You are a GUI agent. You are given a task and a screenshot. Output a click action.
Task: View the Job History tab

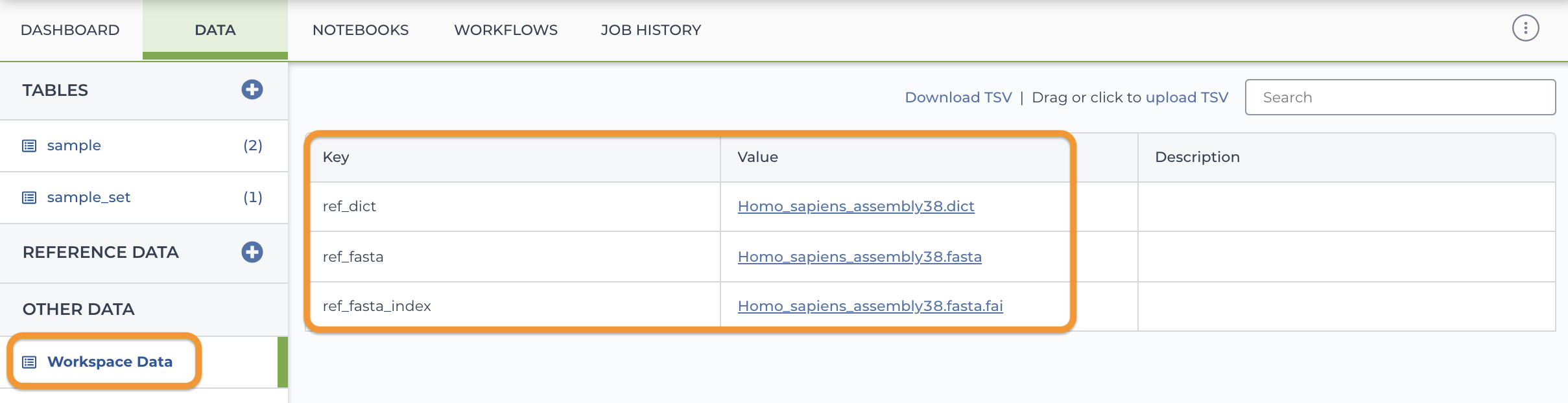[x=651, y=30]
